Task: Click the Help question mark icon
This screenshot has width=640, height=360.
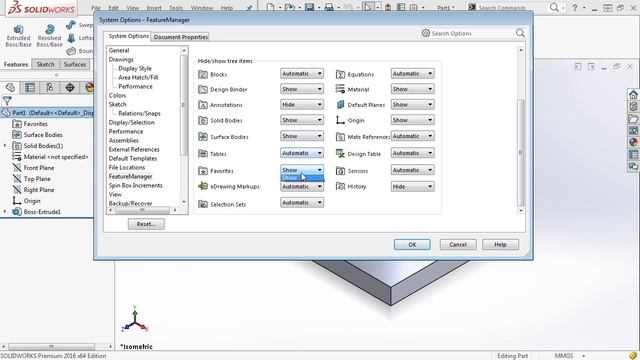Action: pyautogui.click(x=575, y=7)
